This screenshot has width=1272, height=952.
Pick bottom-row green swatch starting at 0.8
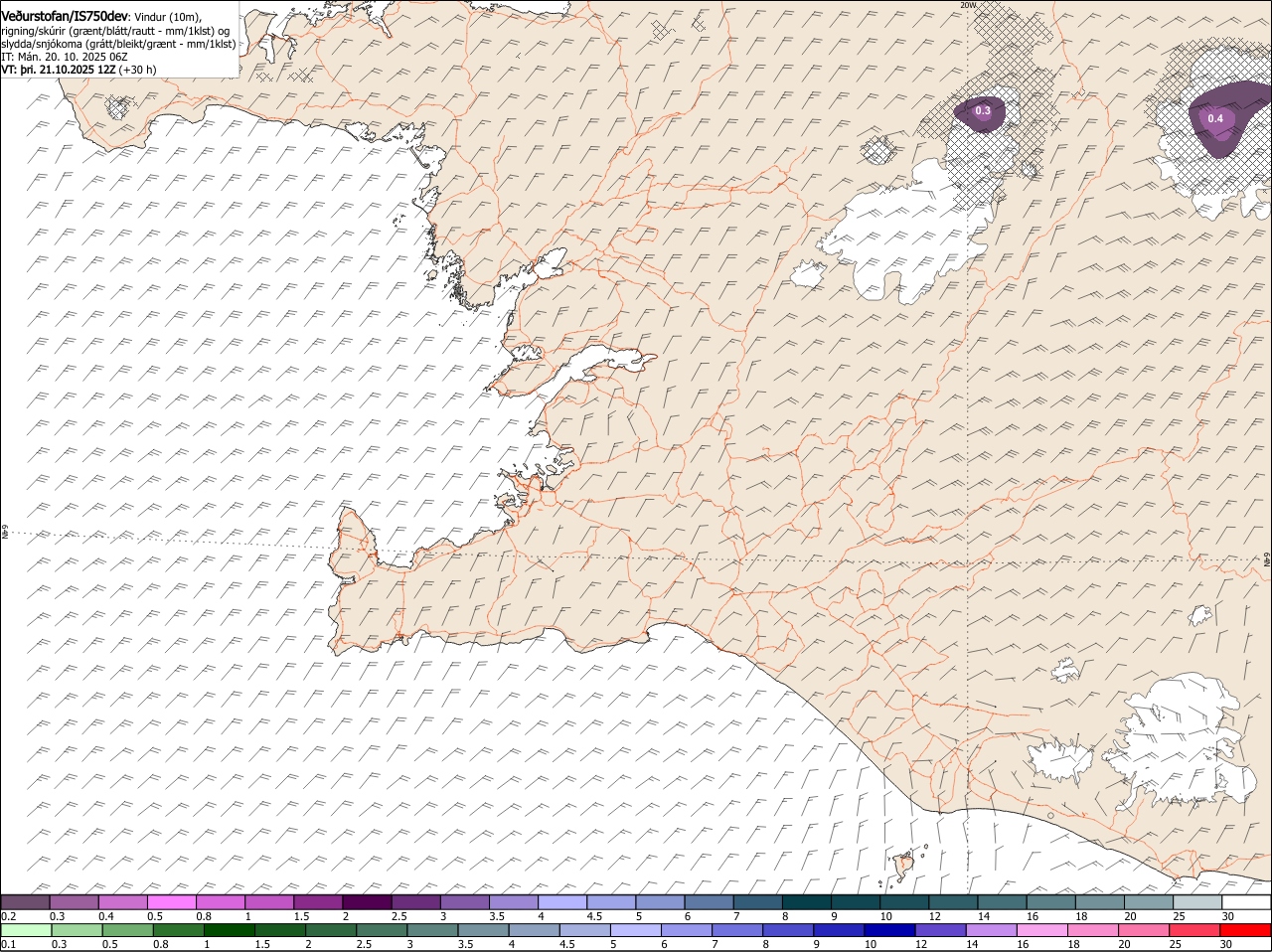(x=178, y=930)
